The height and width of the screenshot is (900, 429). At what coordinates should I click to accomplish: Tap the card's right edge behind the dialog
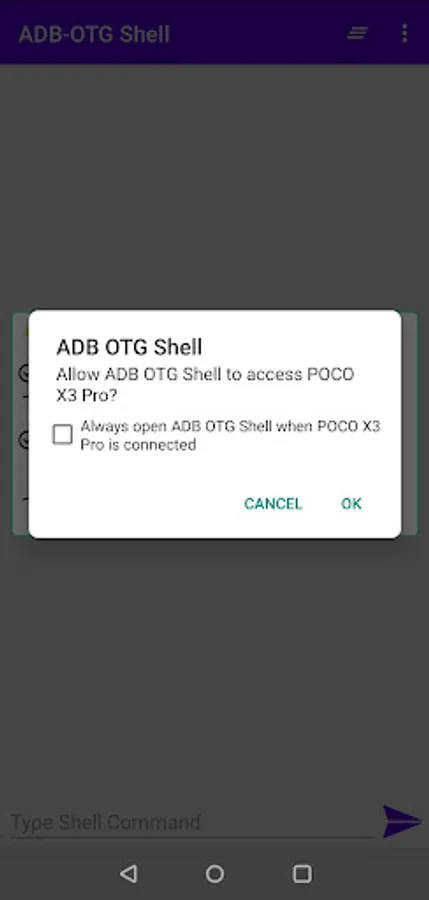click(409, 424)
